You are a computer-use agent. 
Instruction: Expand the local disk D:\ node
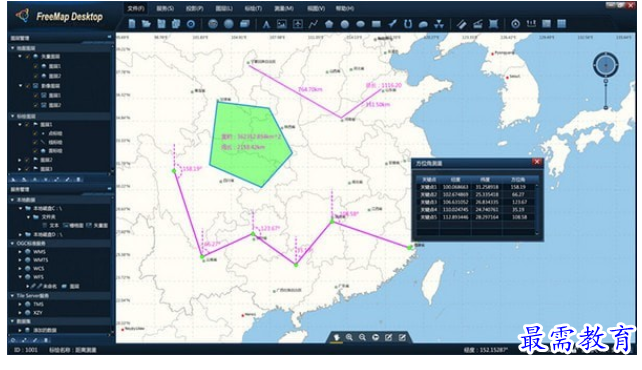tap(20, 235)
